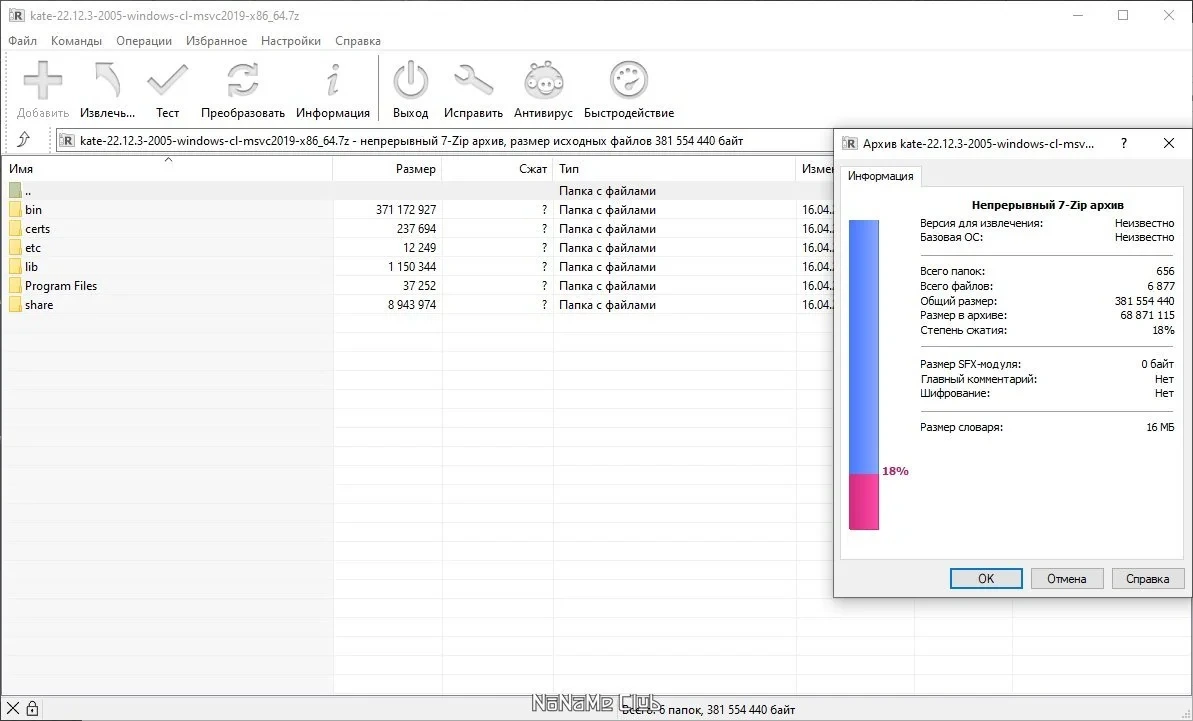1193x721 pixels.
Task: Select the Информация tab in dialog
Action: pos(880,176)
